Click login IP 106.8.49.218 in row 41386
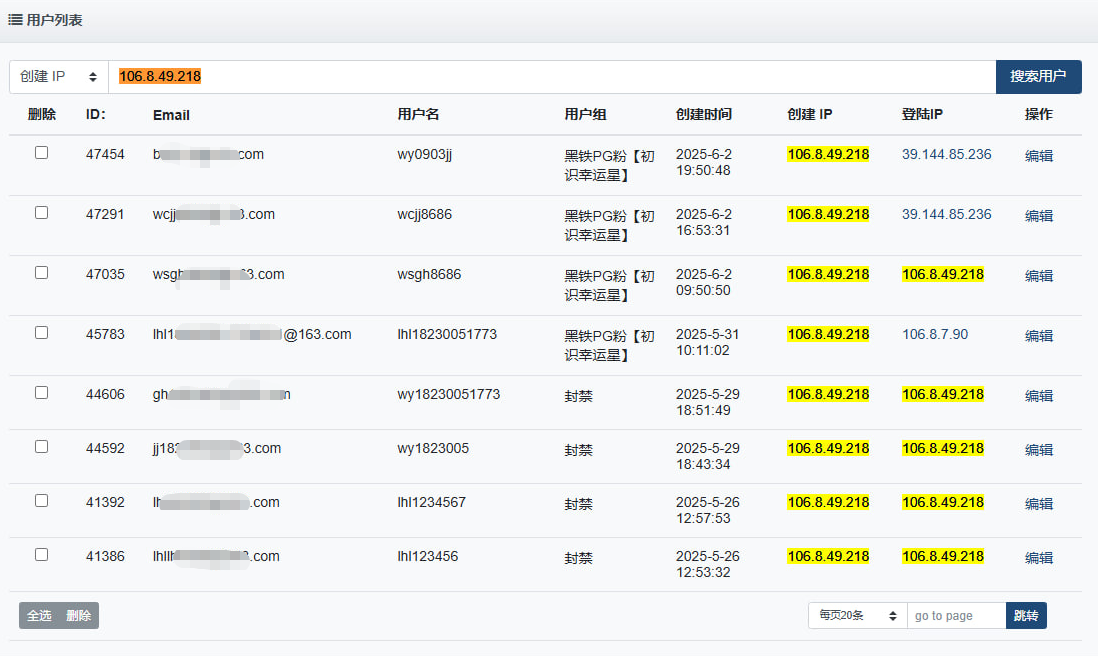 click(x=943, y=556)
